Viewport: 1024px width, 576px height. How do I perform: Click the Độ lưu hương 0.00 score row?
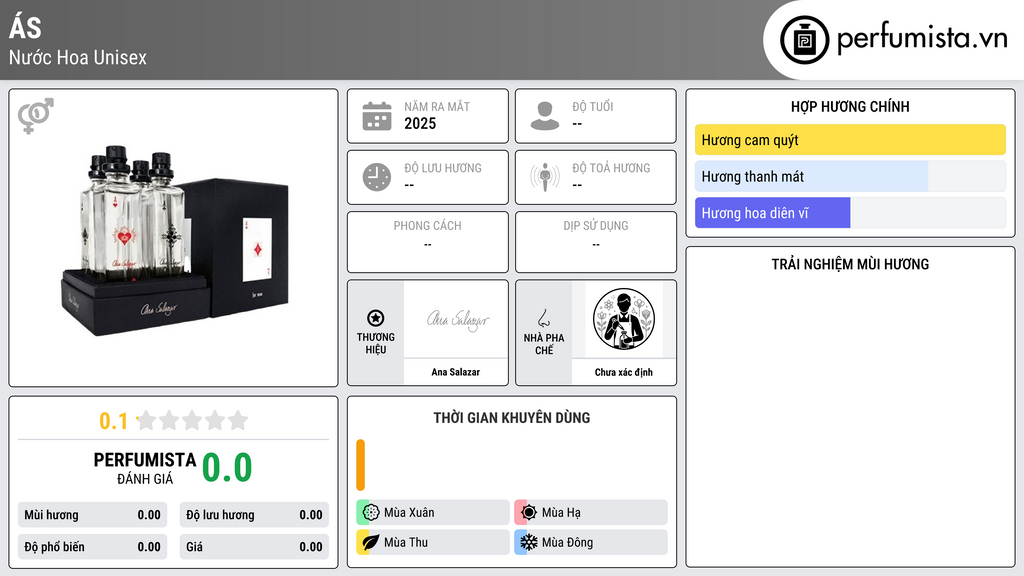click(x=254, y=515)
